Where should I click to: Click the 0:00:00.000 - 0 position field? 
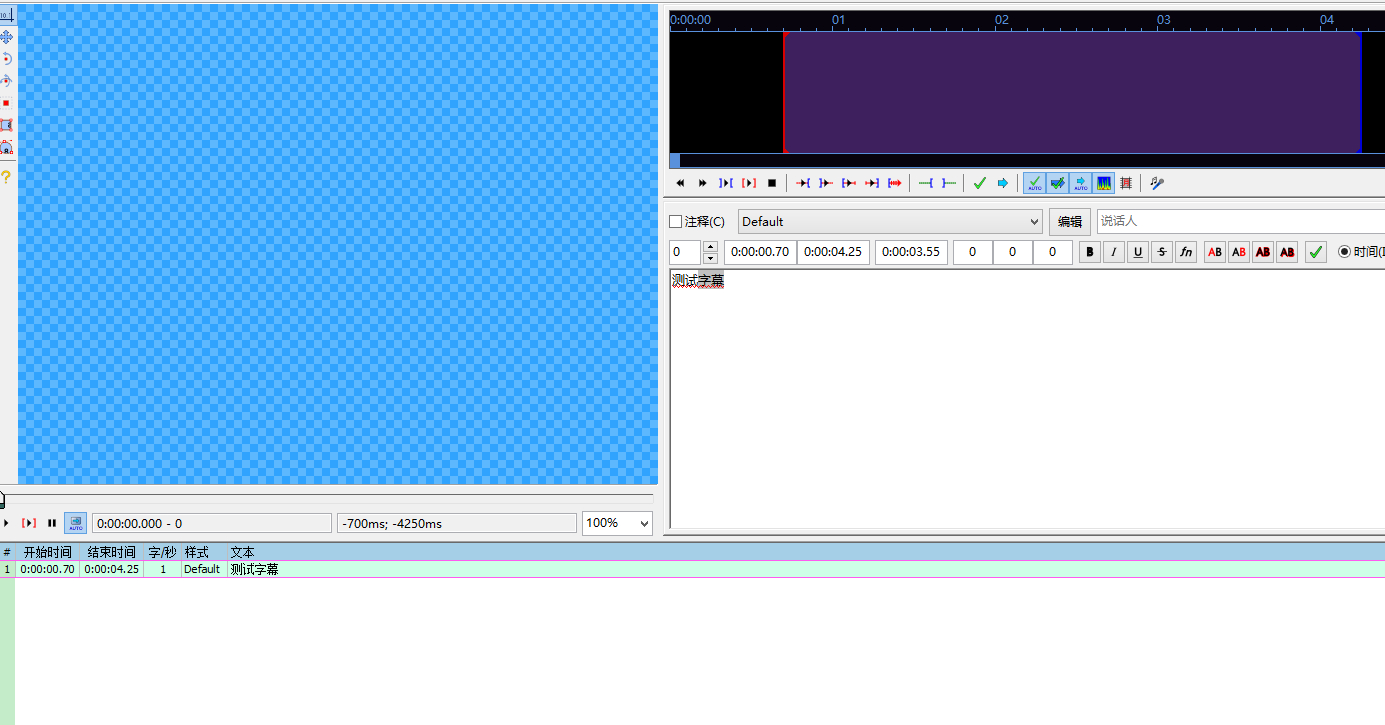[x=212, y=523]
